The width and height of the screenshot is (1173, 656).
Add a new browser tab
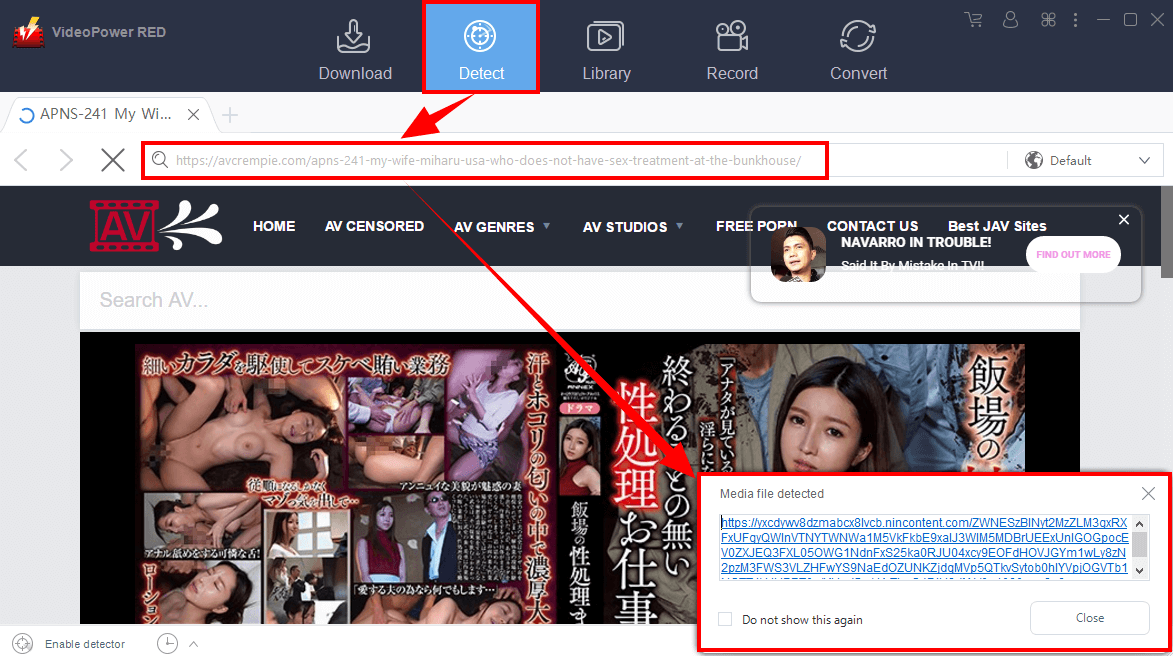point(230,114)
